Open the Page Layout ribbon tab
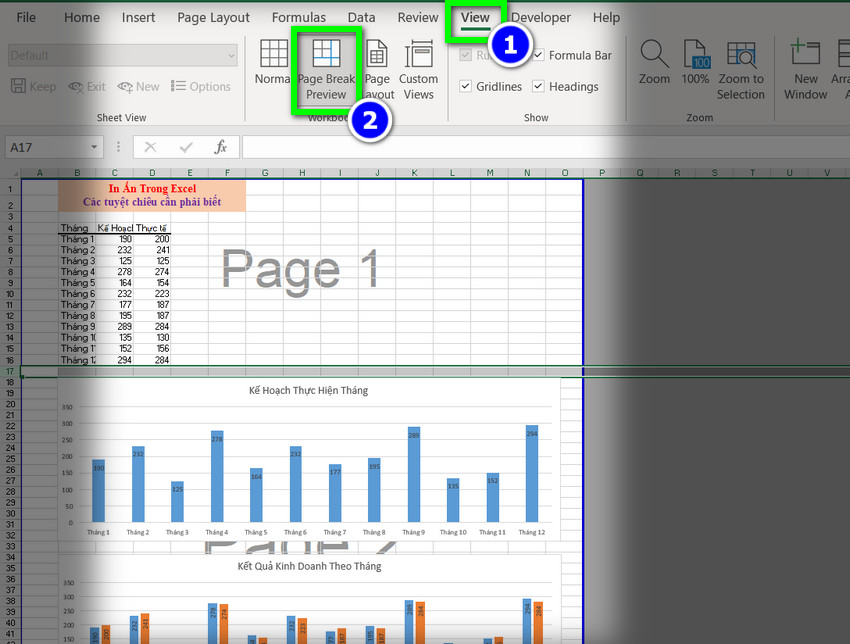The image size is (850, 644). 213,17
